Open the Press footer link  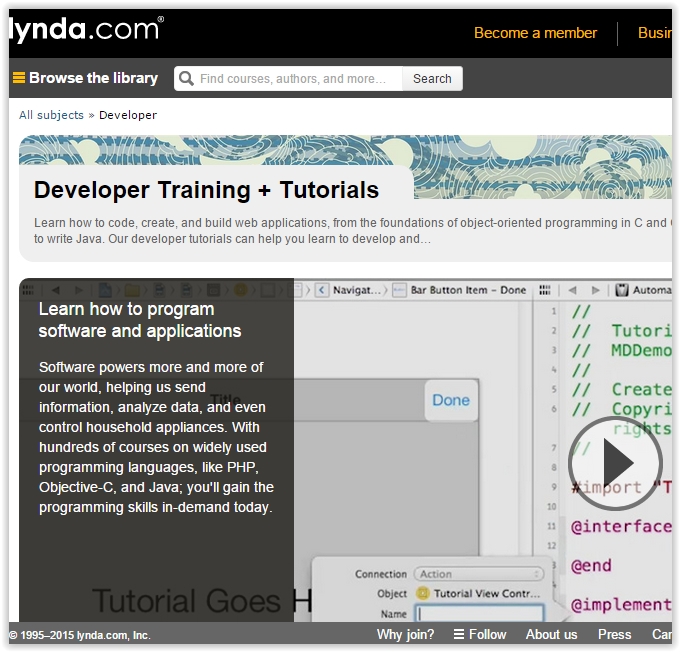615,634
